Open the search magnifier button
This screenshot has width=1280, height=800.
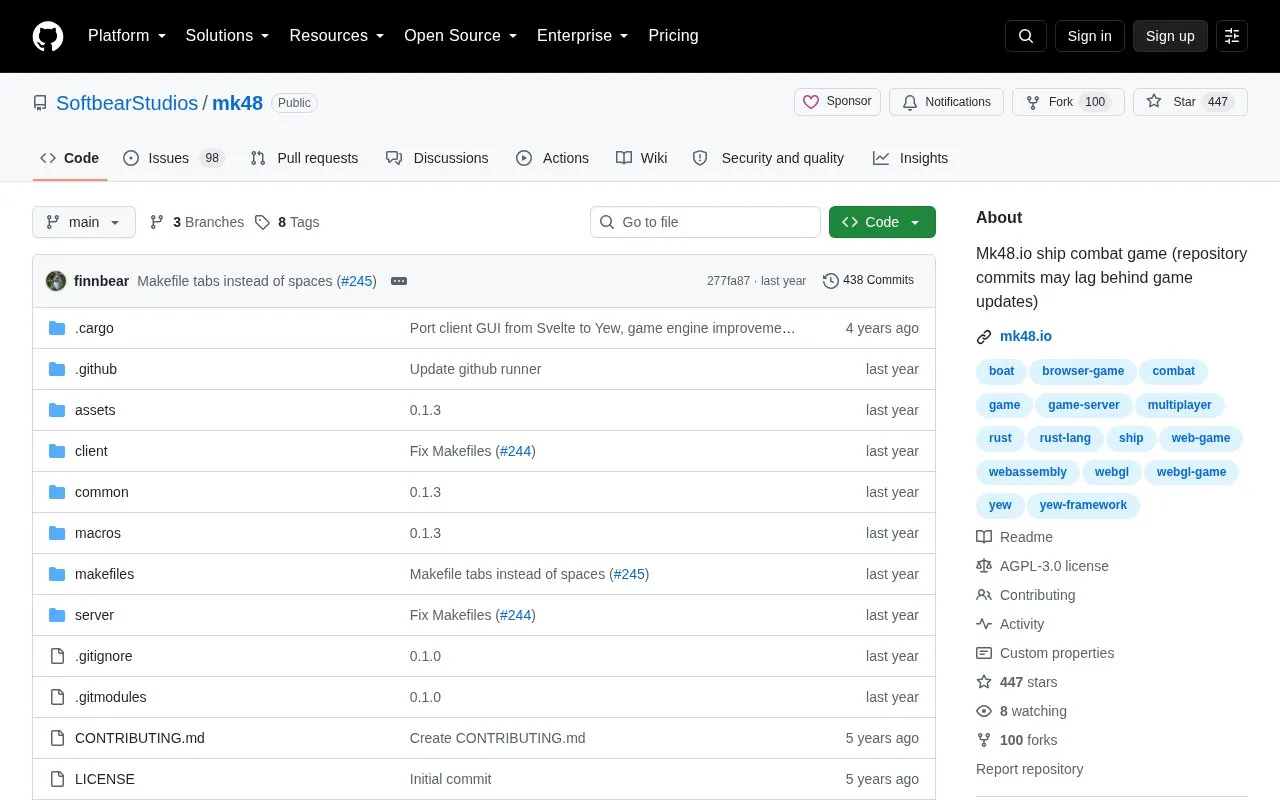coord(1026,36)
